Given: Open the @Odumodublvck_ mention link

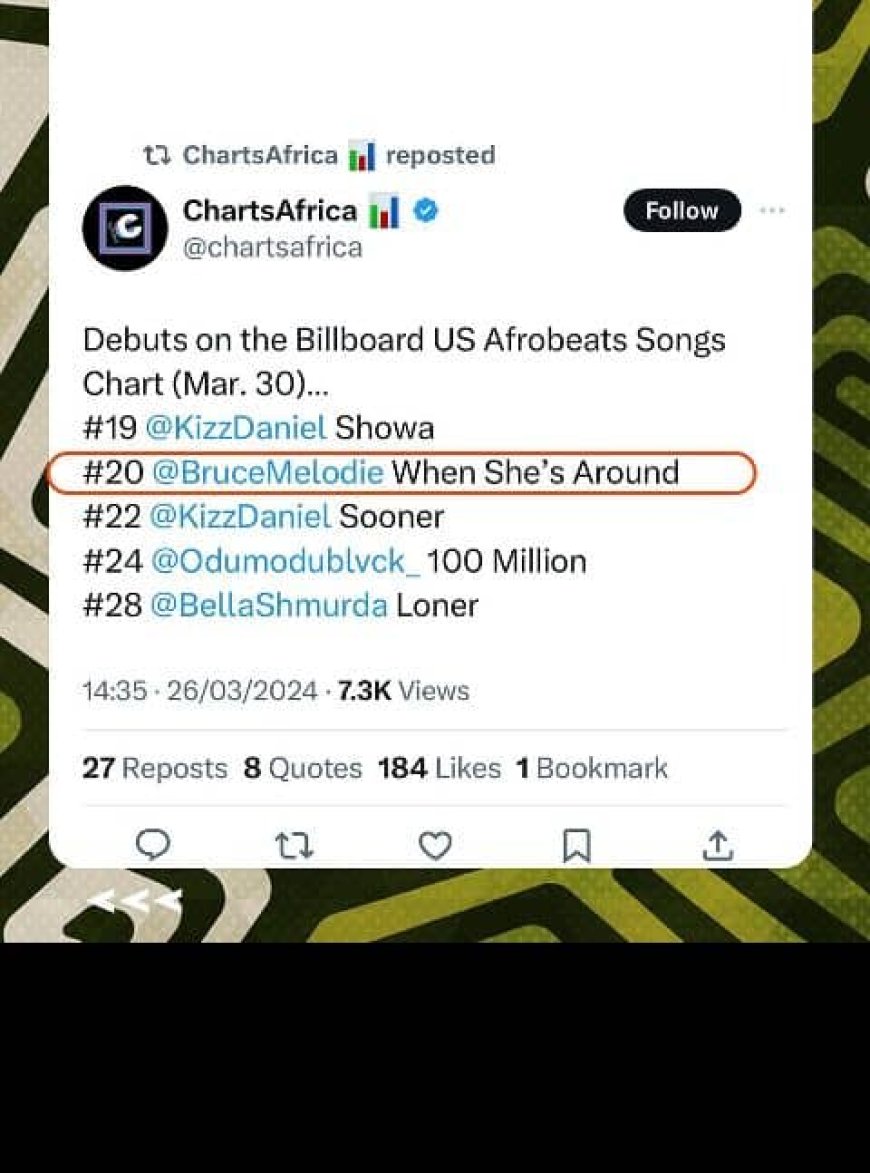Looking at the screenshot, I should click(285, 561).
